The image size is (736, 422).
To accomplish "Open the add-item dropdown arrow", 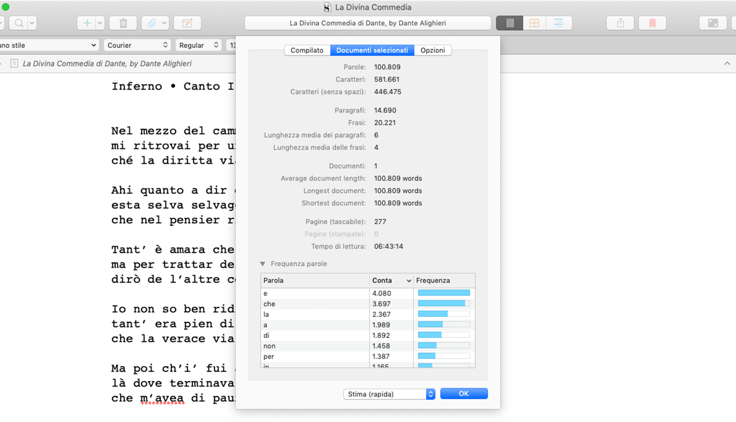I will coord(100,23).
